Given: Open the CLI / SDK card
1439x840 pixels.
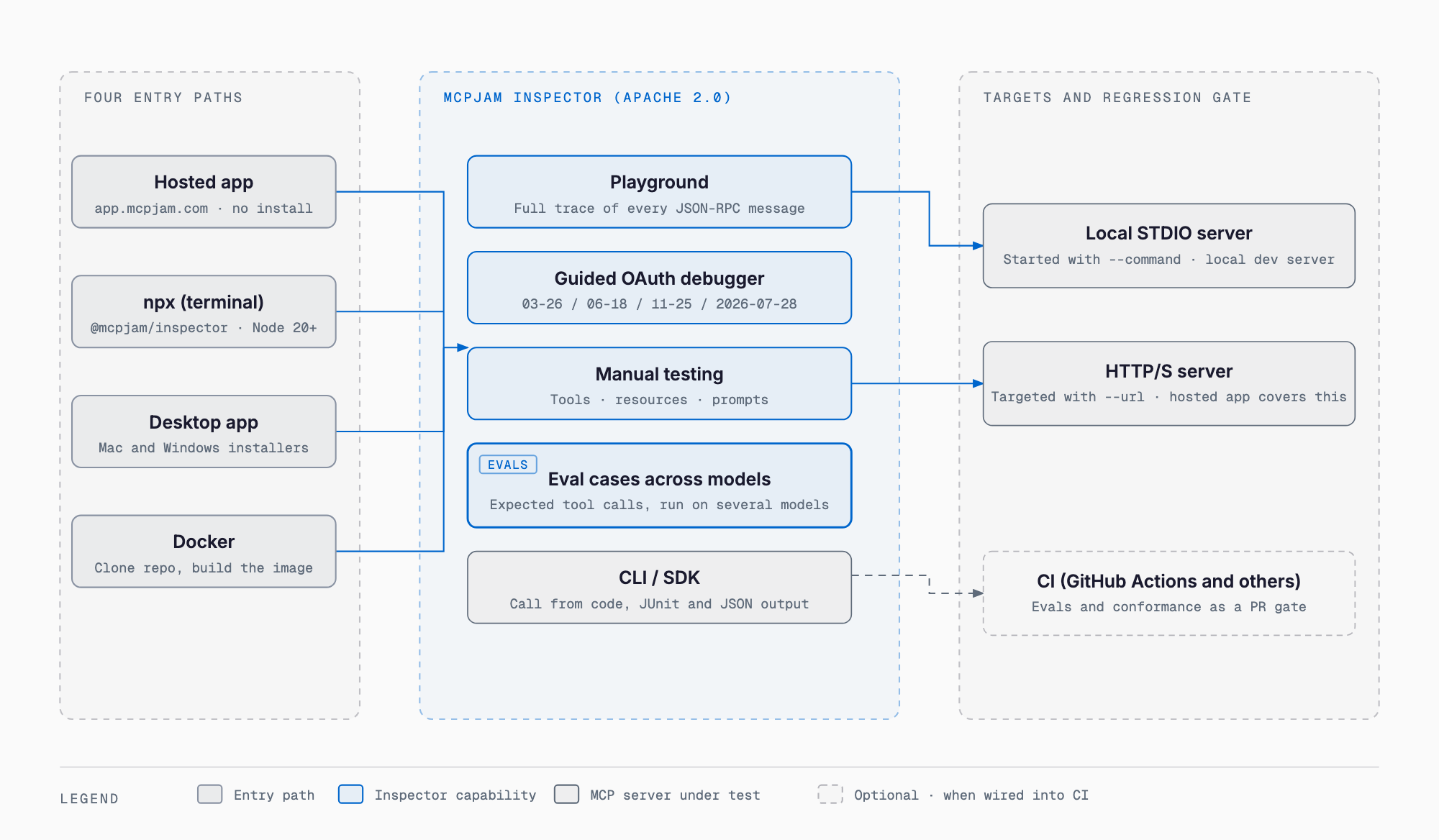Looking at the screenshot, I should click(x=659, y=588).
